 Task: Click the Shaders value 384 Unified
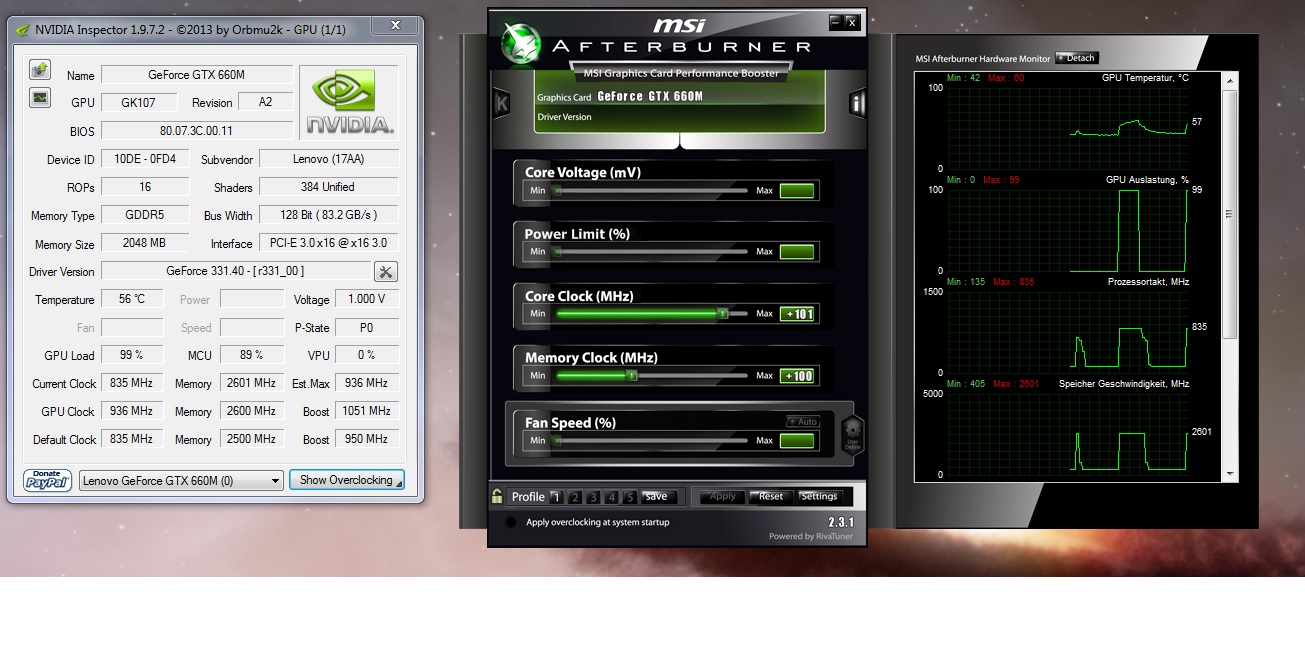329,187
